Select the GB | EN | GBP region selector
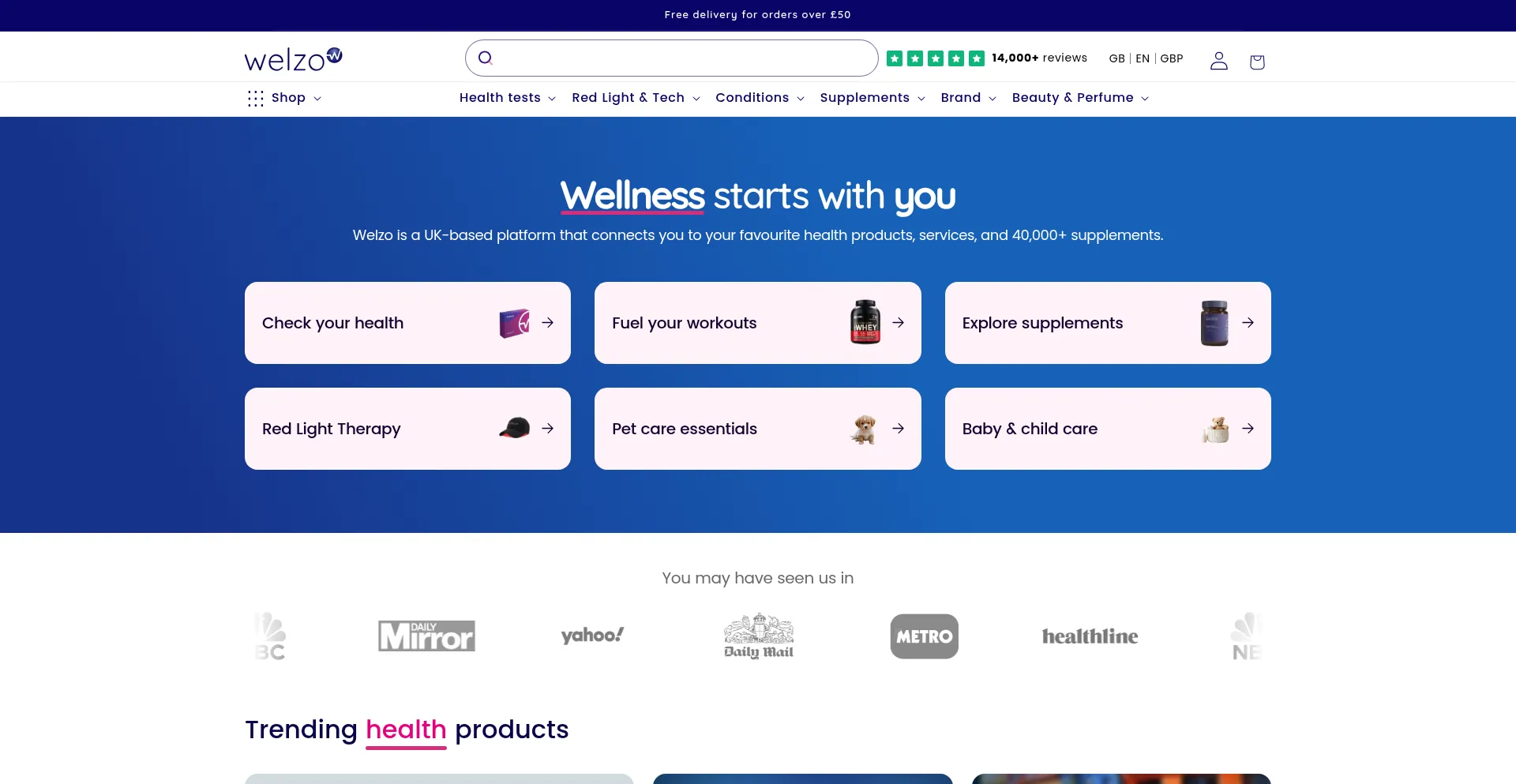This screenshot has height=784, width=1516. pos(1146,58)
